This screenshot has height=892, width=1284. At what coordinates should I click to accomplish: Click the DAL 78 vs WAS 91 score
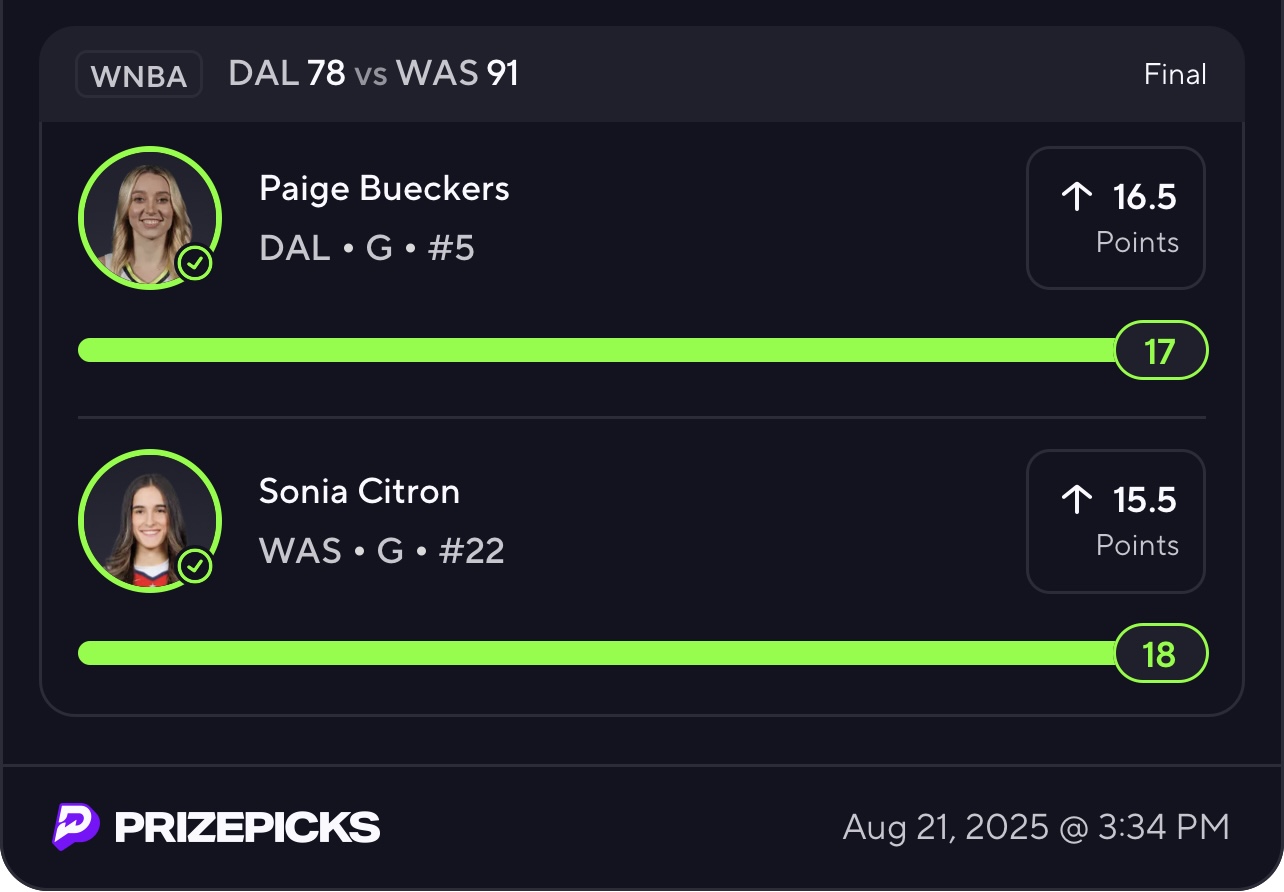point(373,74)
